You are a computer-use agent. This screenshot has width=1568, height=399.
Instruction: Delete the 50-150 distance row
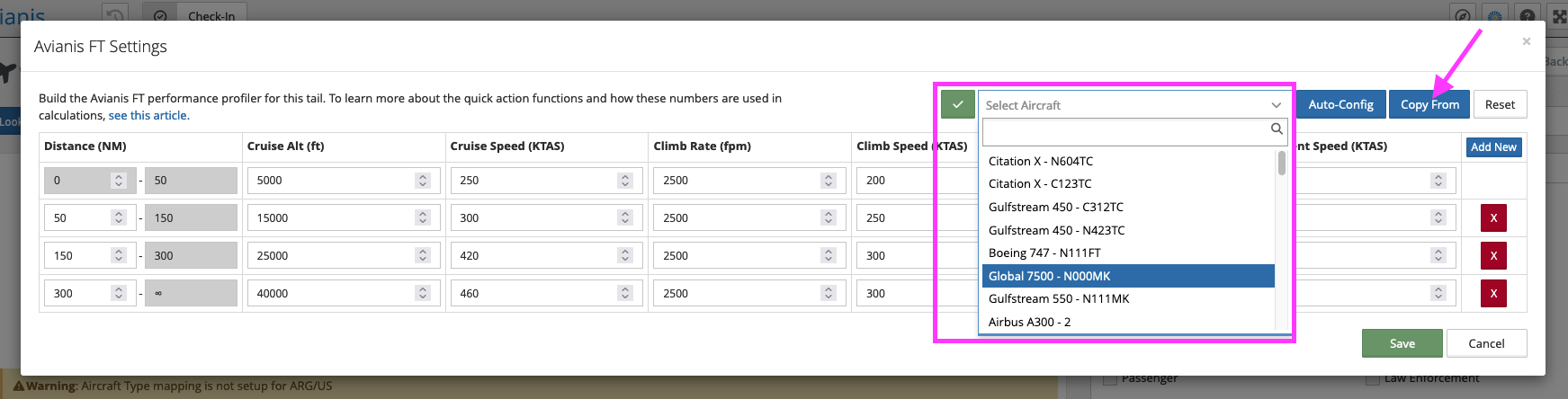[1493, 217]
